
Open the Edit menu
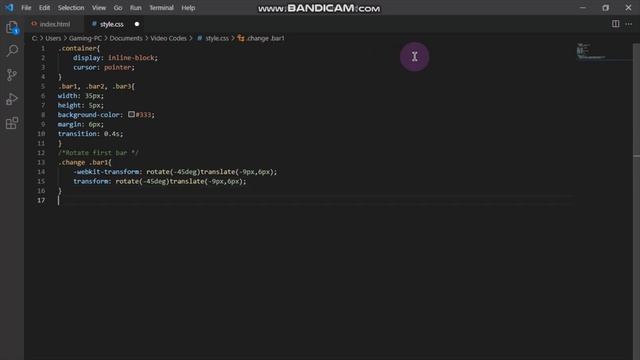(44, 8)
